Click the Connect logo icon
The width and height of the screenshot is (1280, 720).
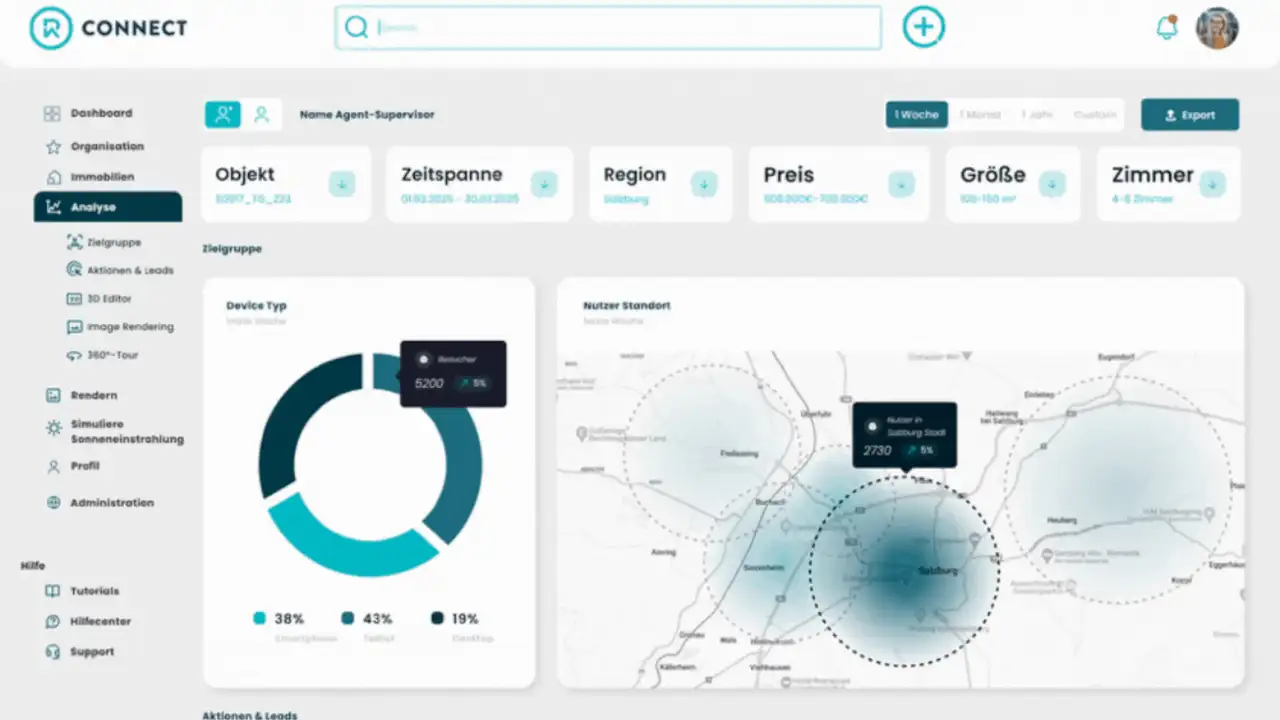click(x=50, y=28)
